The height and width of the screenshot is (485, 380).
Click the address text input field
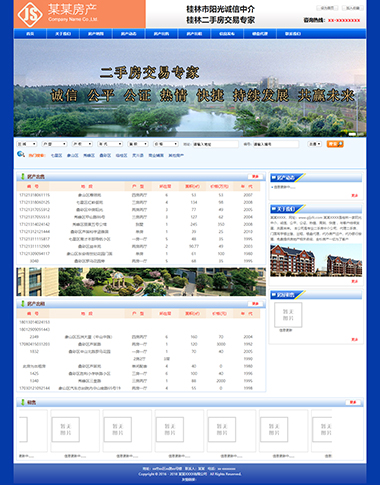215,144
